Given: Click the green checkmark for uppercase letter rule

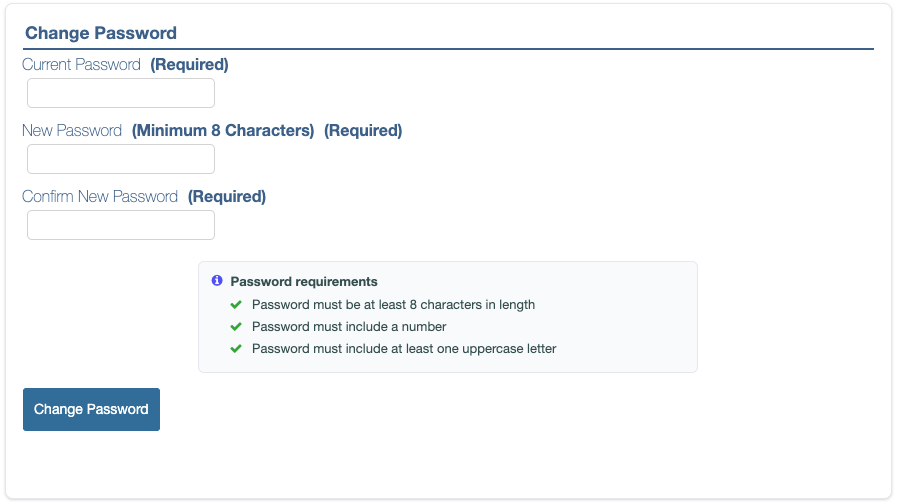Looking at the screenshot, I should click(236, 348).
